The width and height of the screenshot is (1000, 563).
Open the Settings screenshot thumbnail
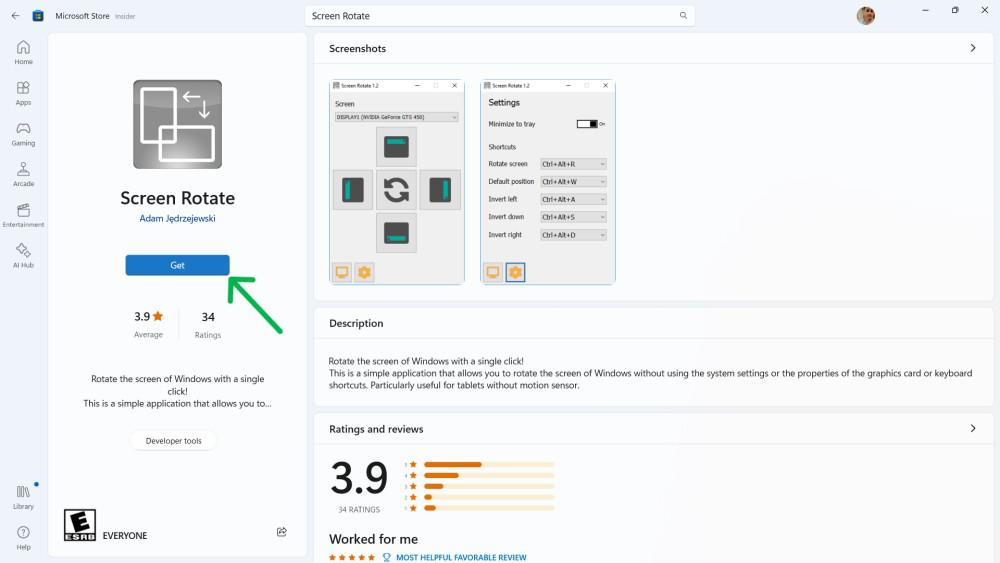click(548, 182)
